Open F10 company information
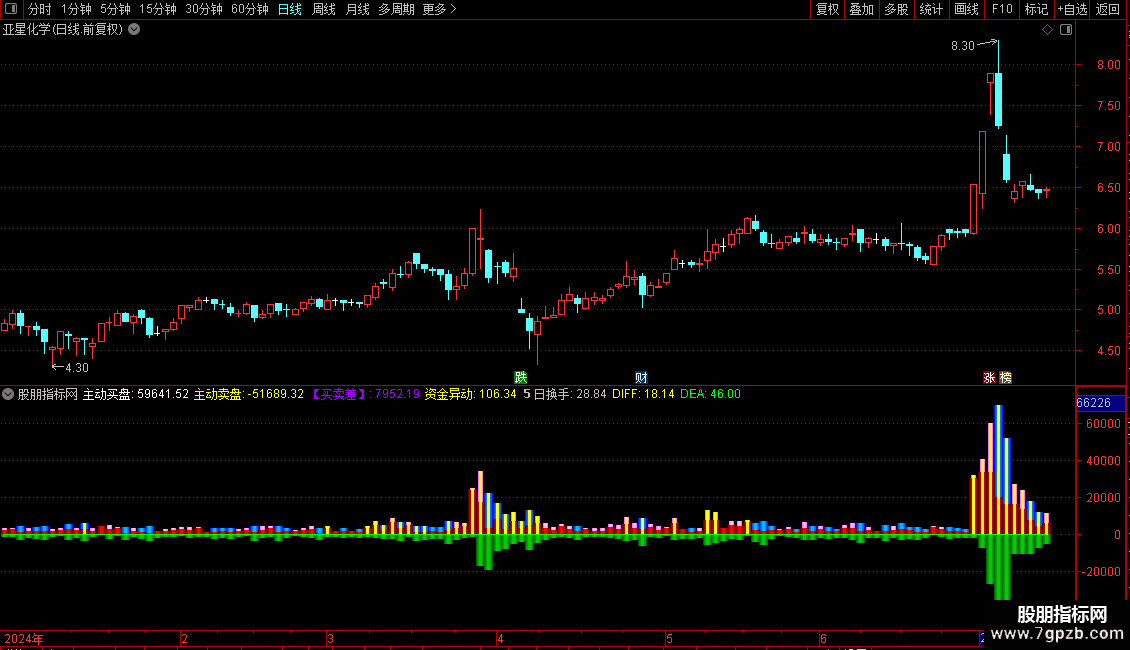 (1002, 9)
